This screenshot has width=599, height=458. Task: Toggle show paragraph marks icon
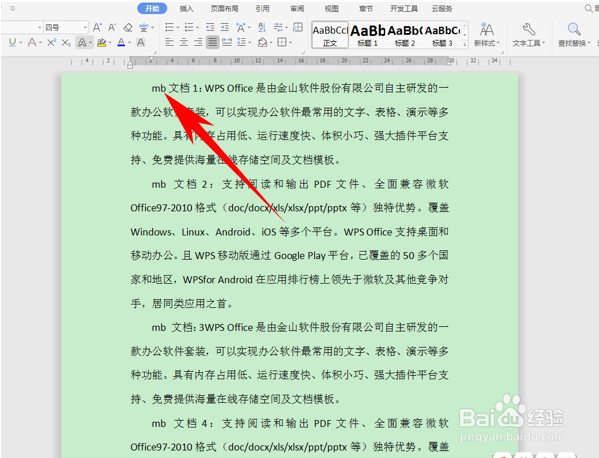[x=278, y=28]
